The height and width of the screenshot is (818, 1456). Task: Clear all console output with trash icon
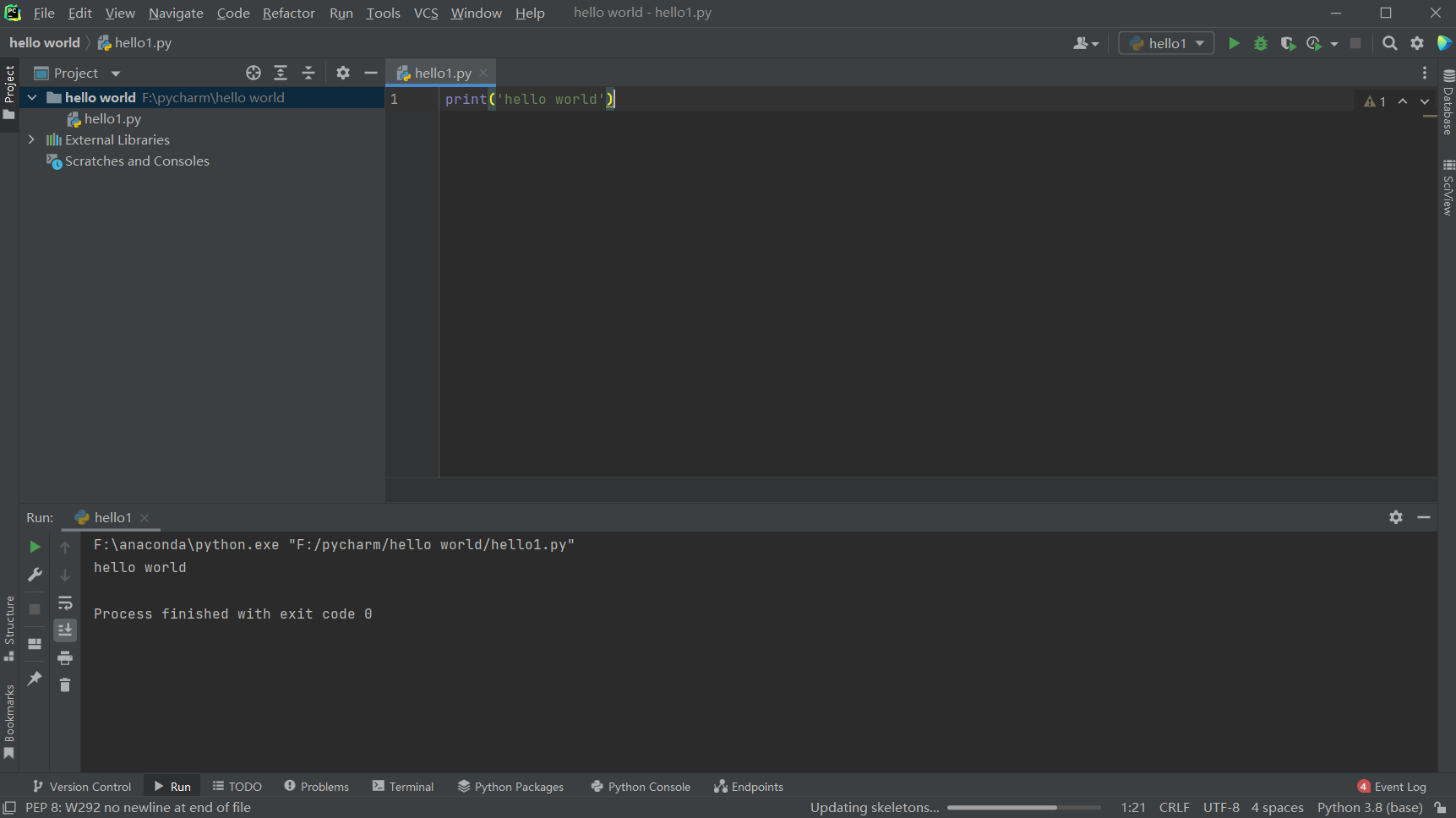click(65, 684)
